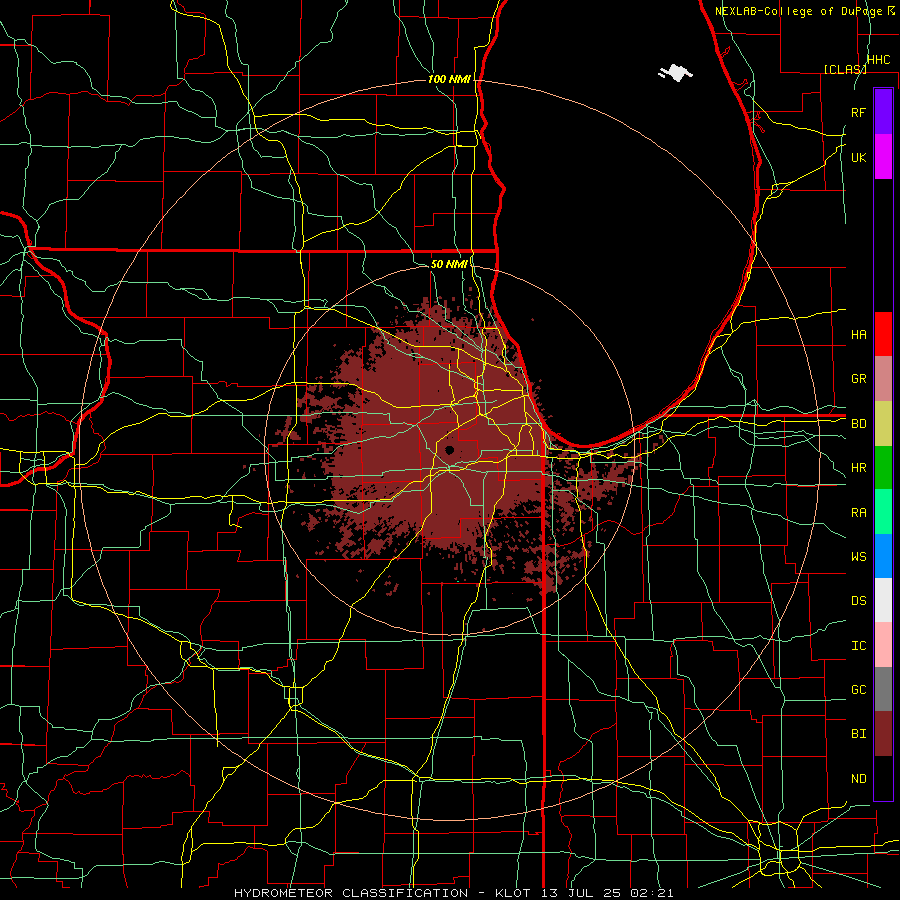Click the 100 NMI range ring label

pos(449,79)
